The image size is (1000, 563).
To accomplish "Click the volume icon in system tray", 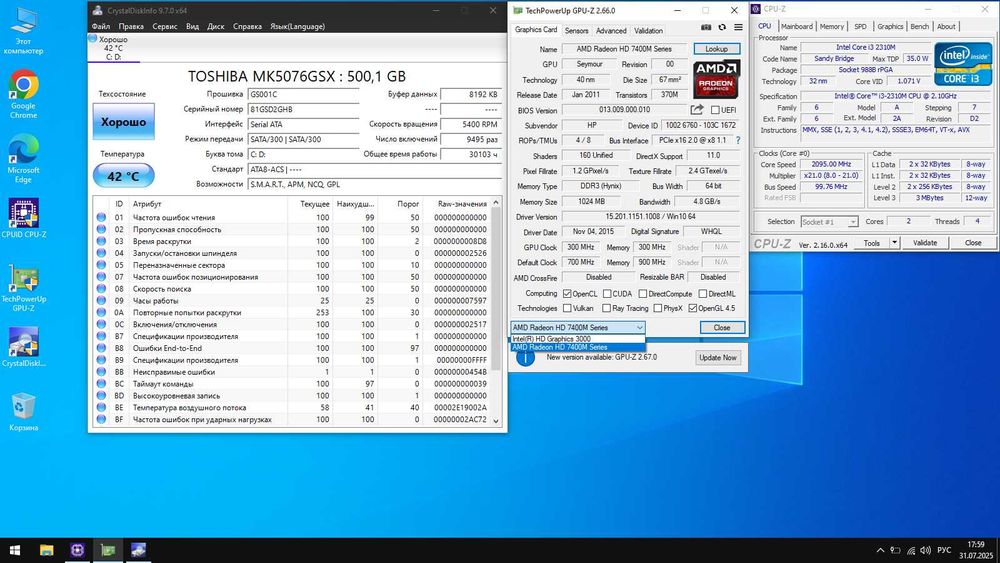I will pyautogui.click(x=925, y=550).
